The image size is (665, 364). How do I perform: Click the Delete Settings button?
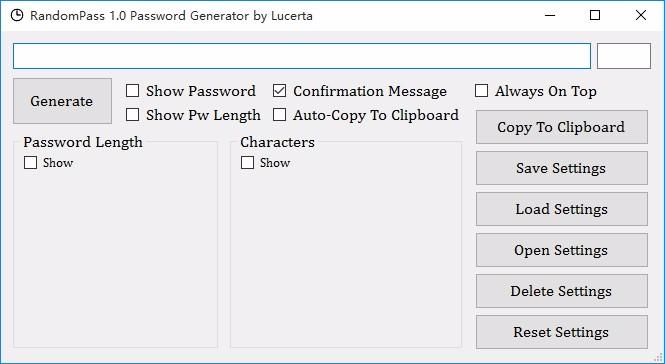(562, 291)
